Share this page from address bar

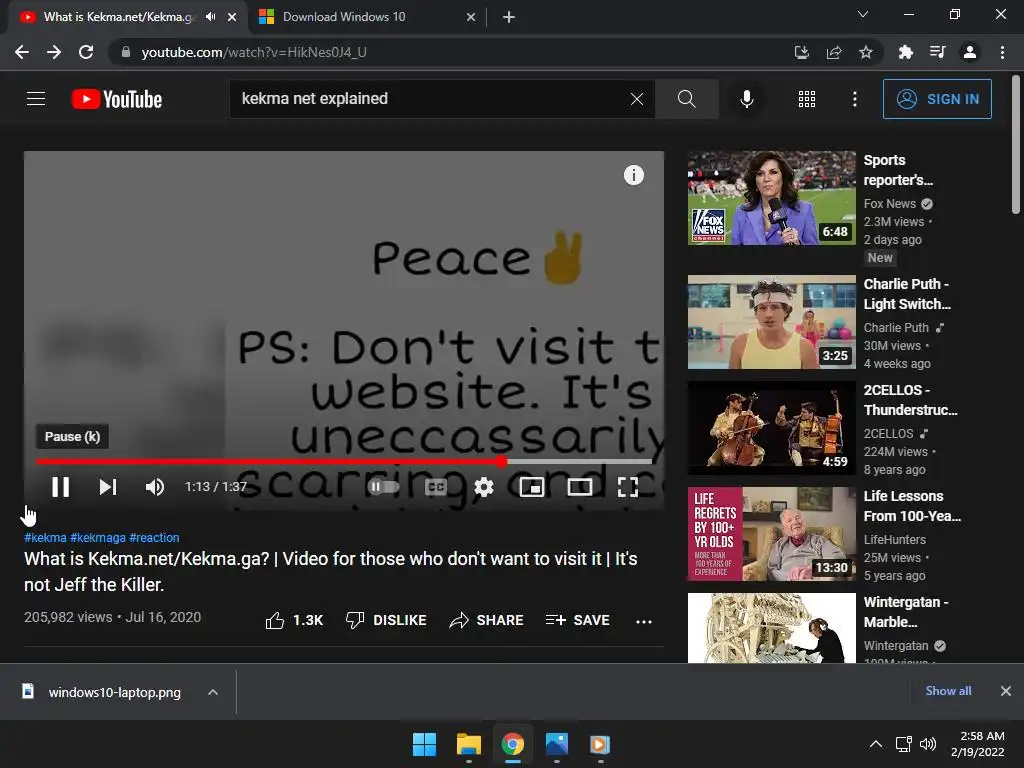pyautogui.click(x=834, y=52)
